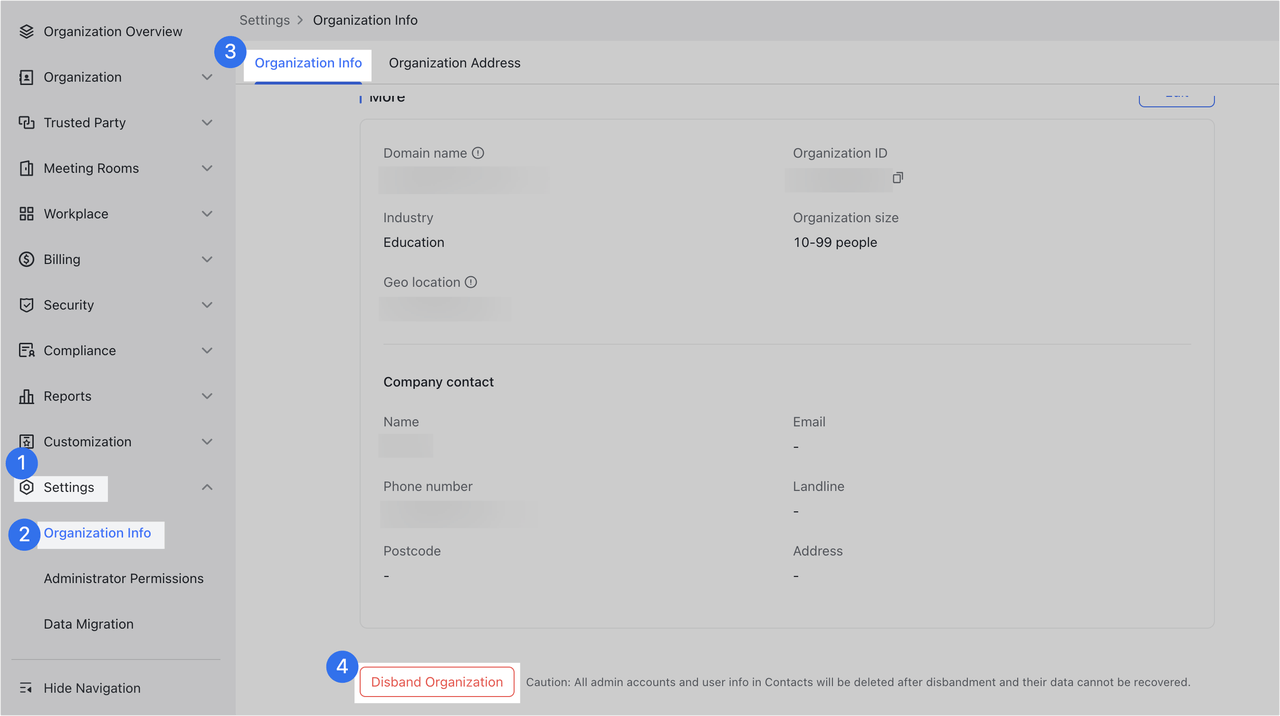
Task: Switch to the Organization Address tab
Action: (454, 63)
